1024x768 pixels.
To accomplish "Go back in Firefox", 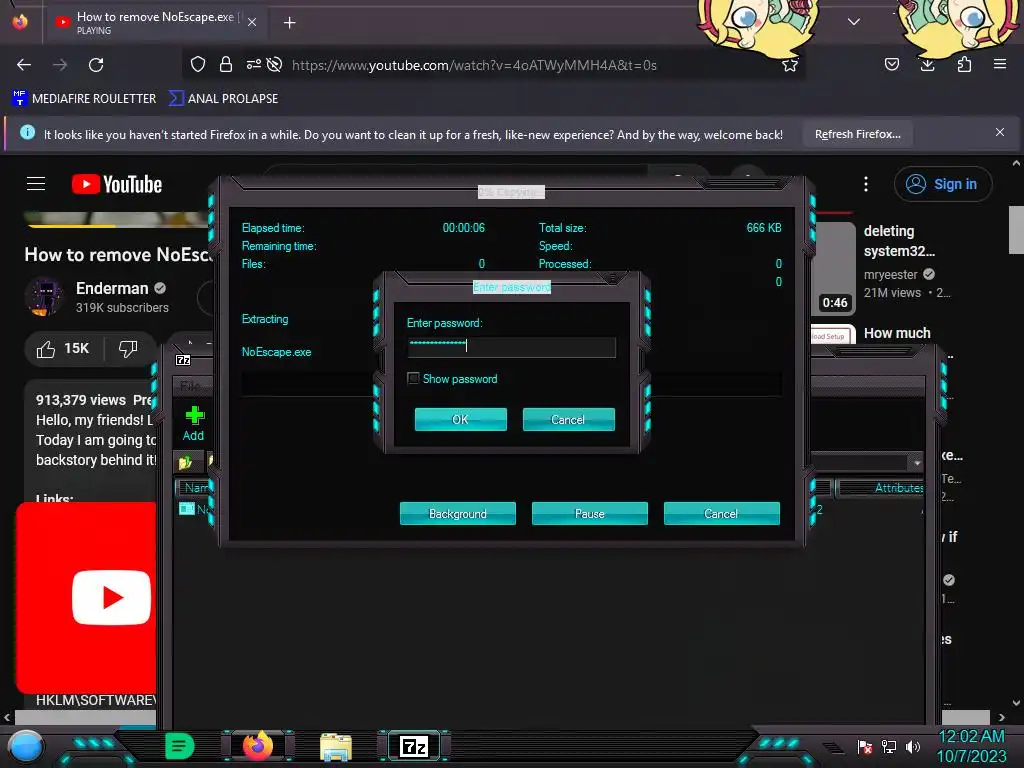I will pos(24,65).
